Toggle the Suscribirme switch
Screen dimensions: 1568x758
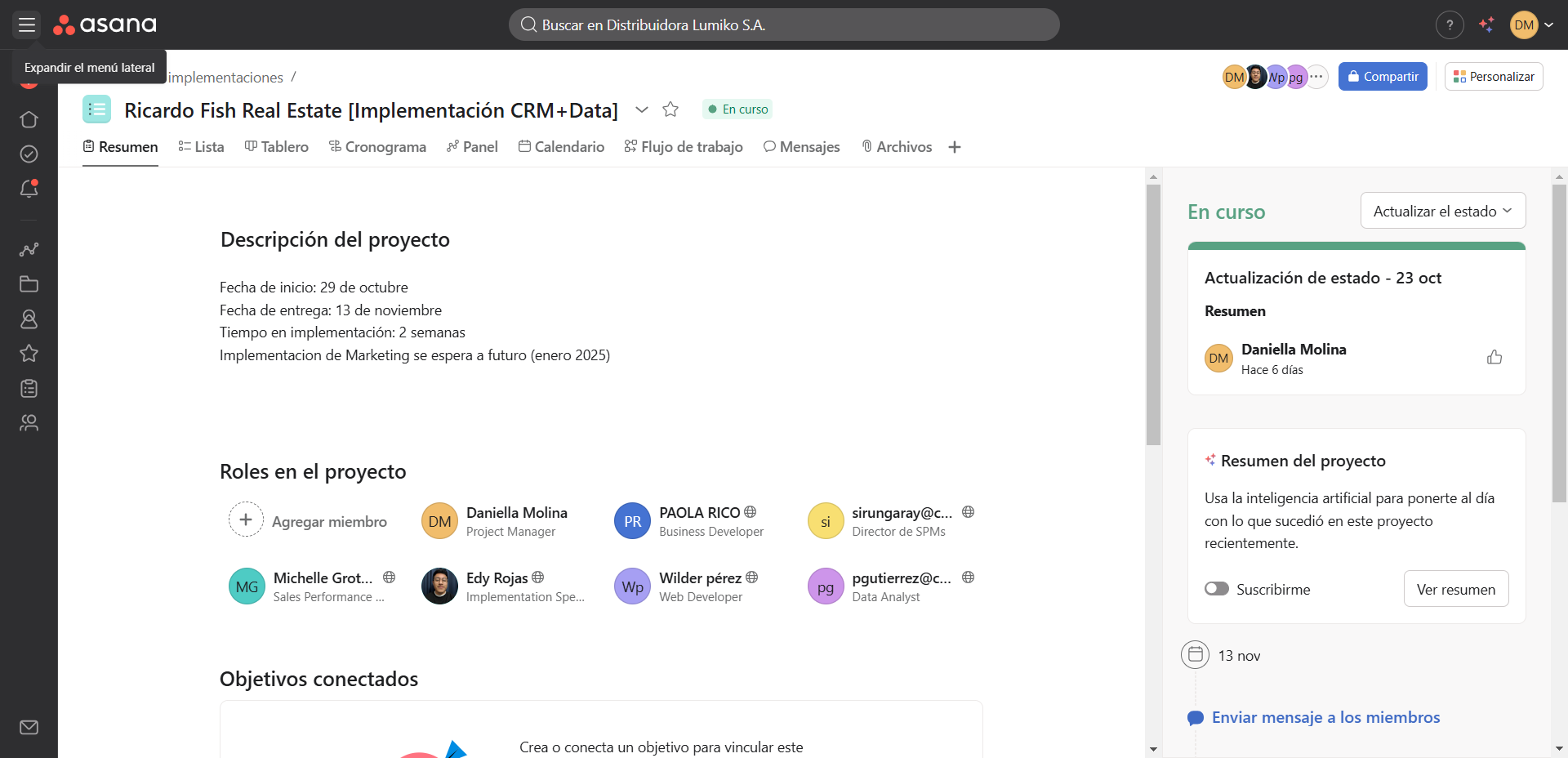(1217, 589)
